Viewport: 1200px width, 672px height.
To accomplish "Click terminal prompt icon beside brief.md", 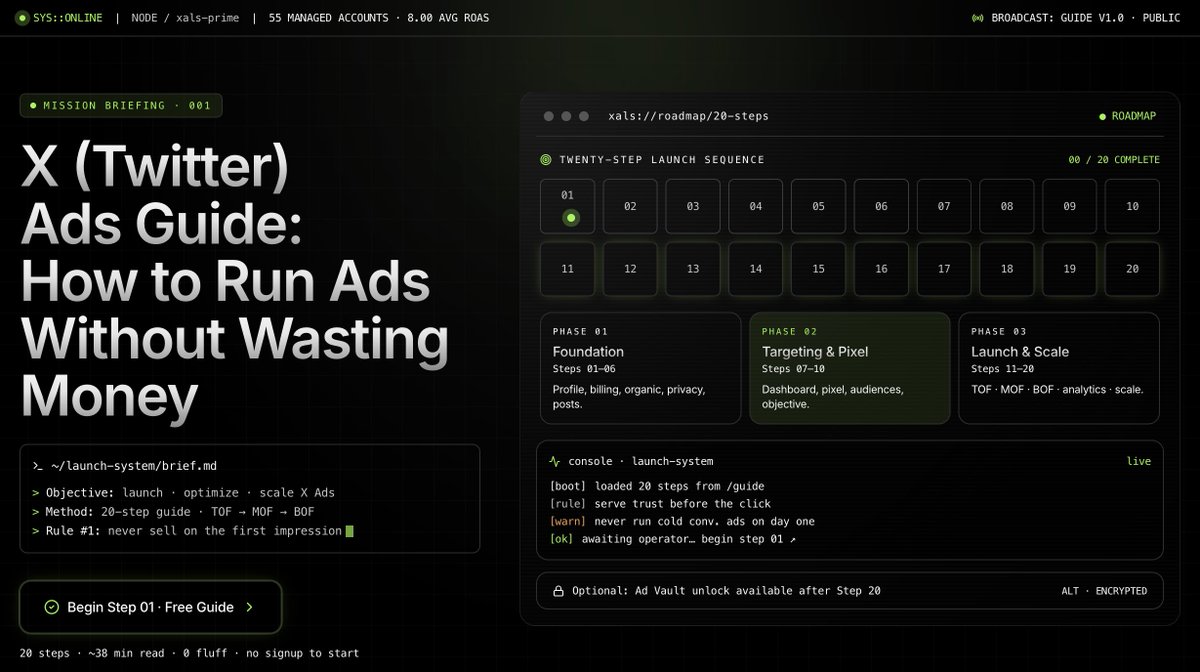I will [x=38, y=465].
